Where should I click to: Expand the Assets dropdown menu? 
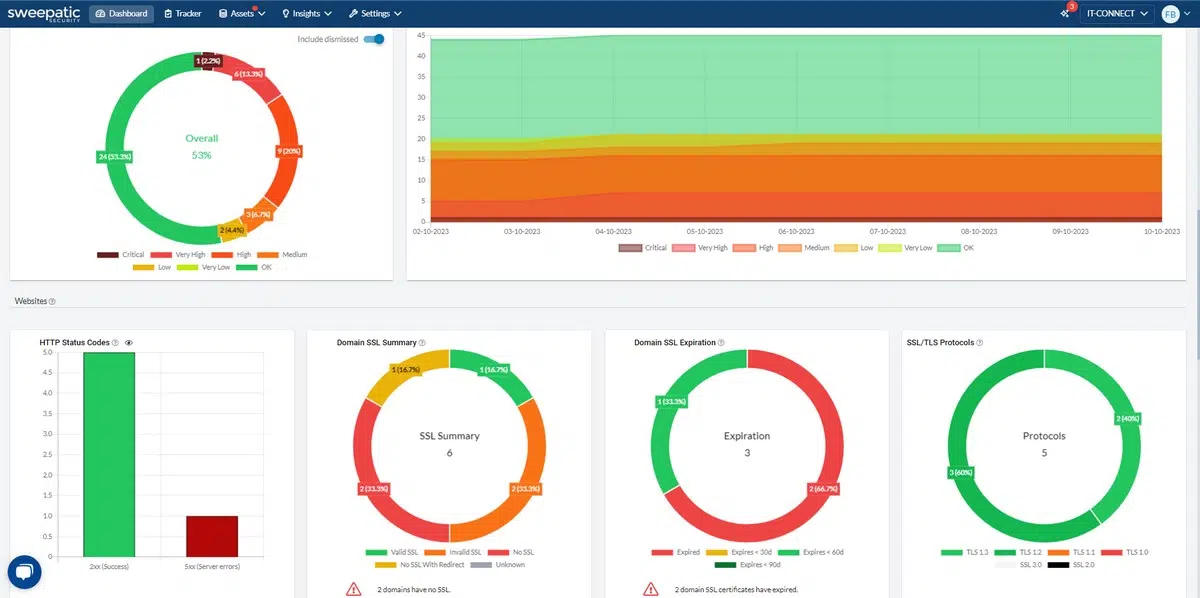pos(241,14)
